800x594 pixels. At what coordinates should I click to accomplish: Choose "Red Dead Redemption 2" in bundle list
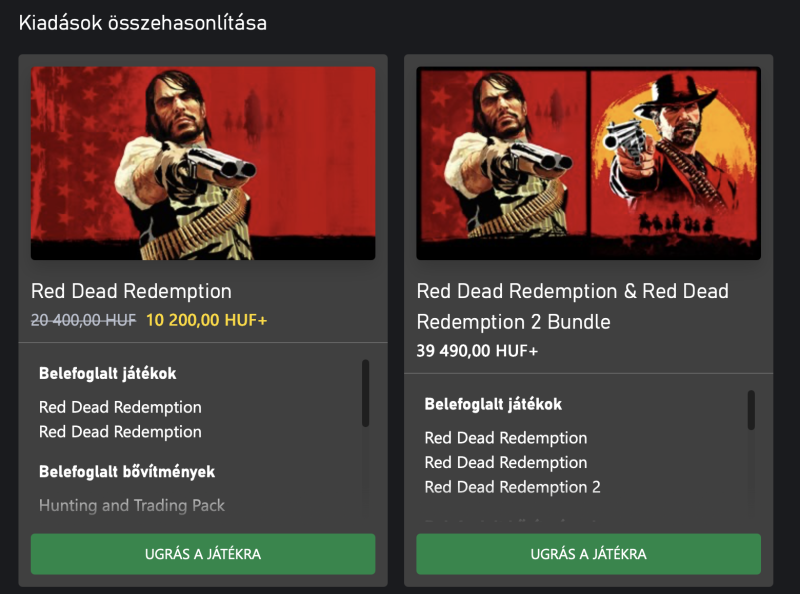512,487
